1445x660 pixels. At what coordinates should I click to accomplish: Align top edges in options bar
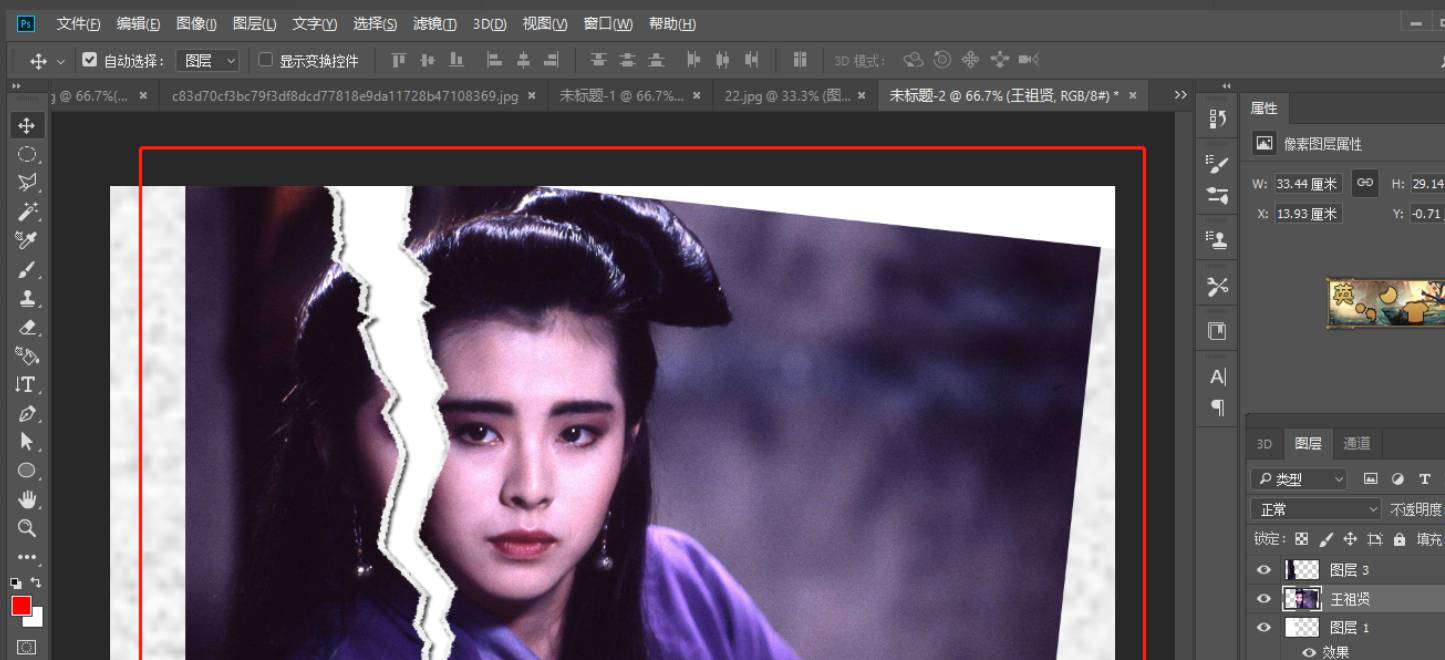(x=399, y=60)
